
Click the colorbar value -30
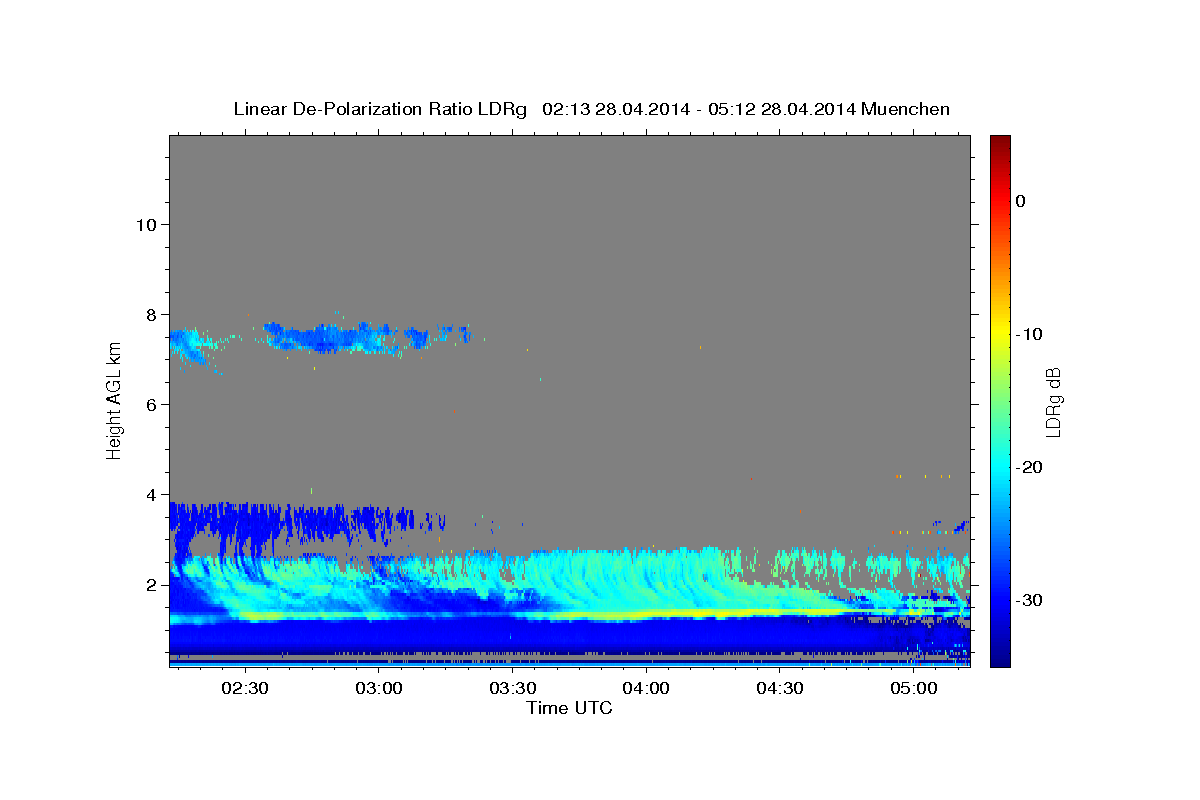(x=1030, y=600)
